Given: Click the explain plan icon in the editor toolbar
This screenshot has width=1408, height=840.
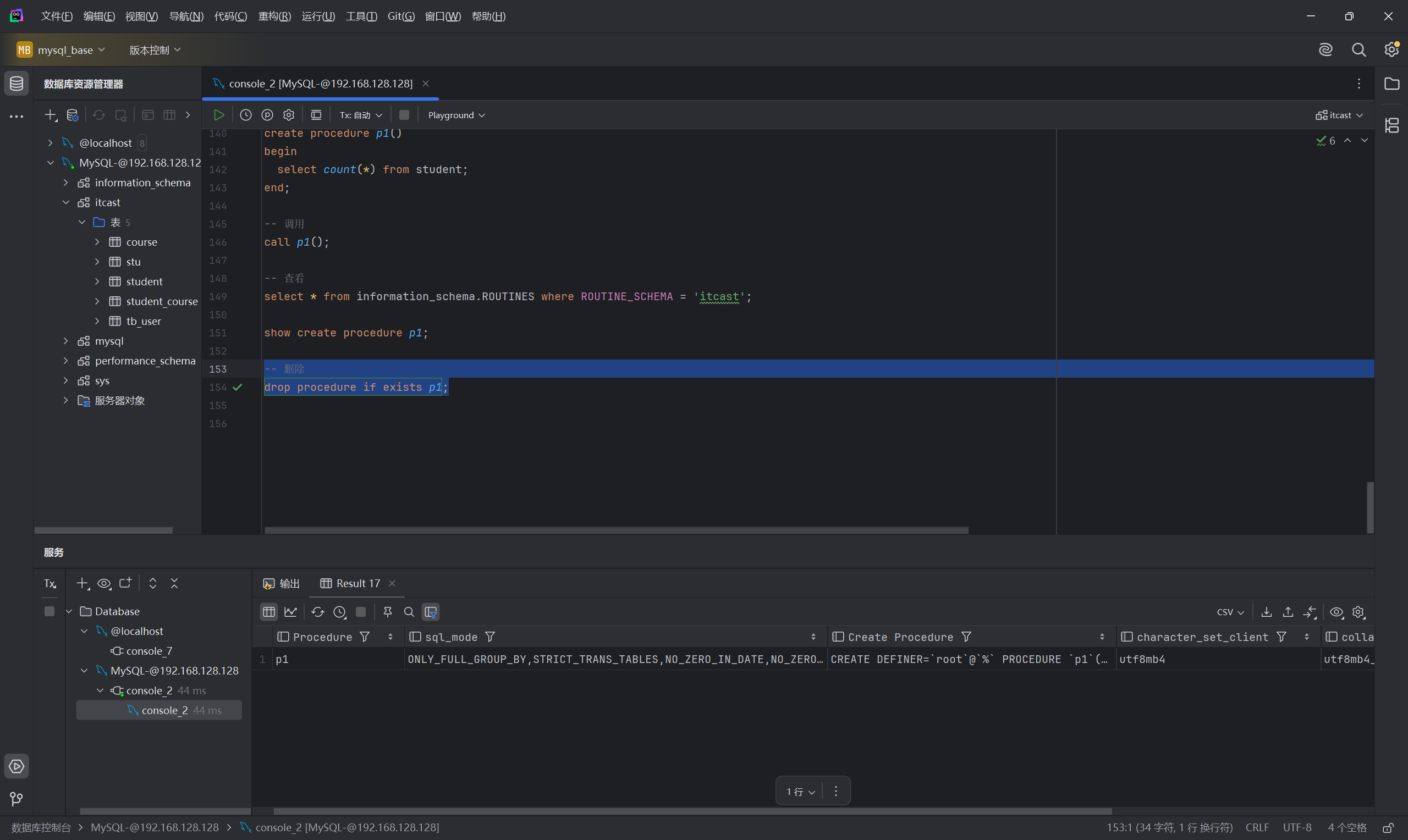Looking at the screenshot, I should [x=267, y=115].
